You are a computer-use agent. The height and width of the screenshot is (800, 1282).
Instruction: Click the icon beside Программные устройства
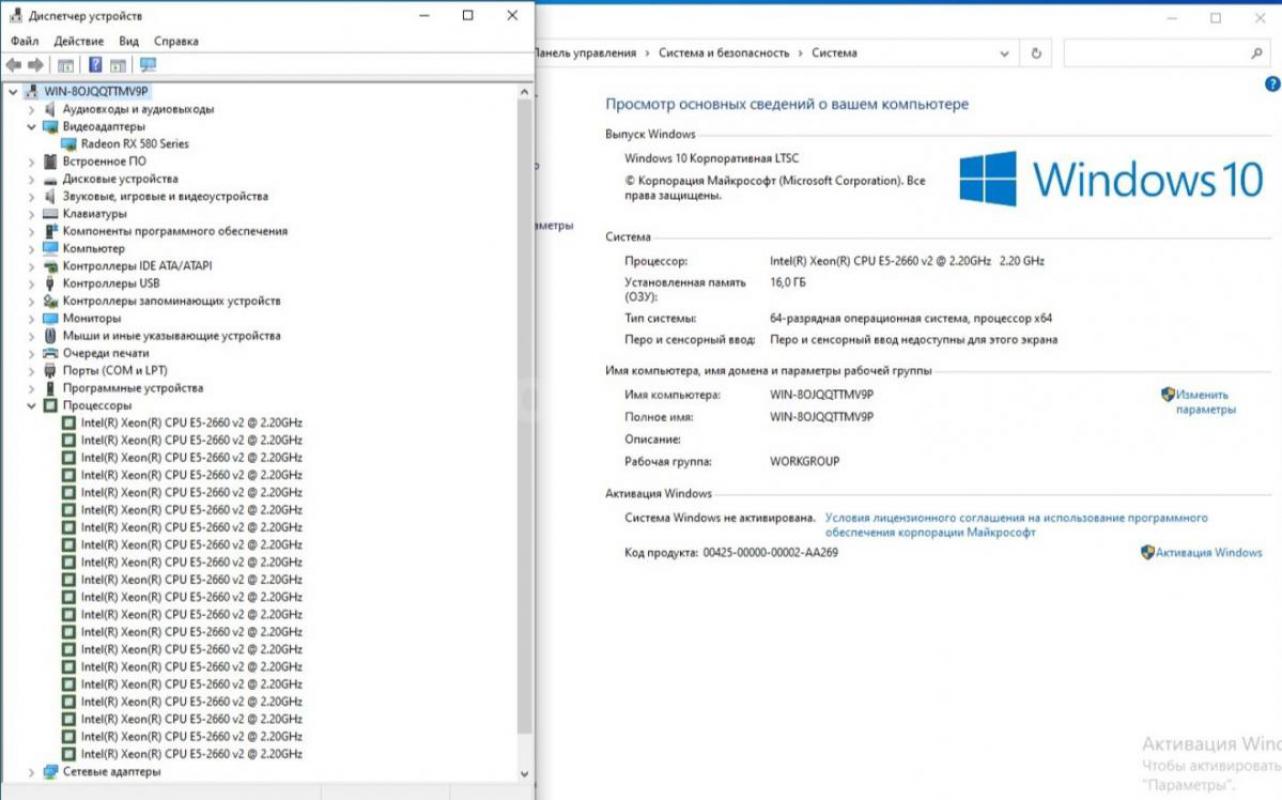pos(51,388)
